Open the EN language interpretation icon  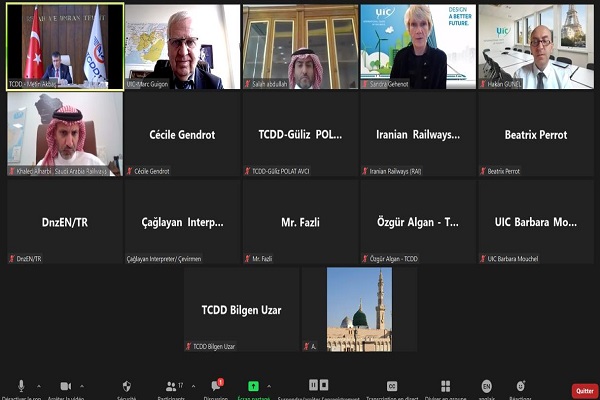pos(486,386)
